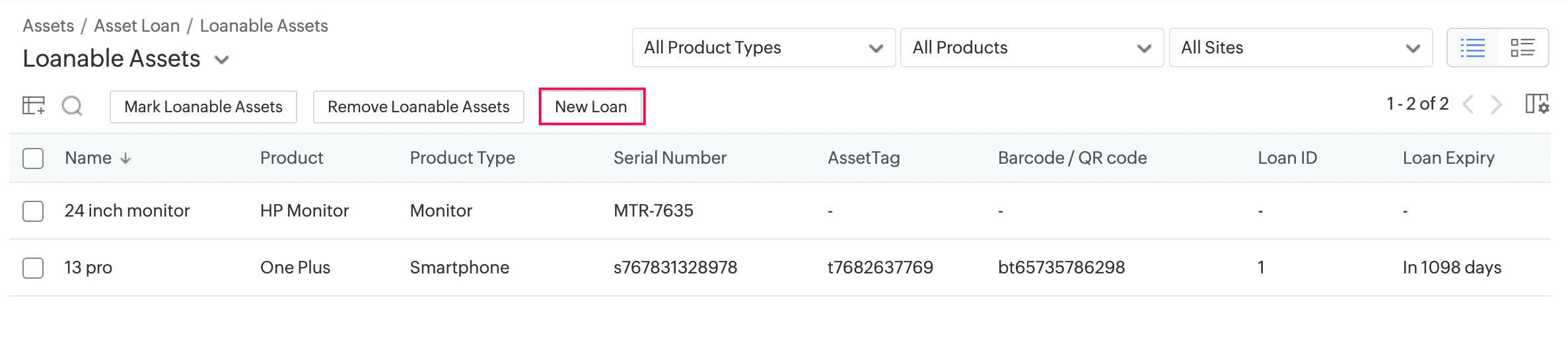Viewport: 1568px width, 350px height.
Task: Expand the Loanable Assets title chevron
Action: click(x=222, y=60)
